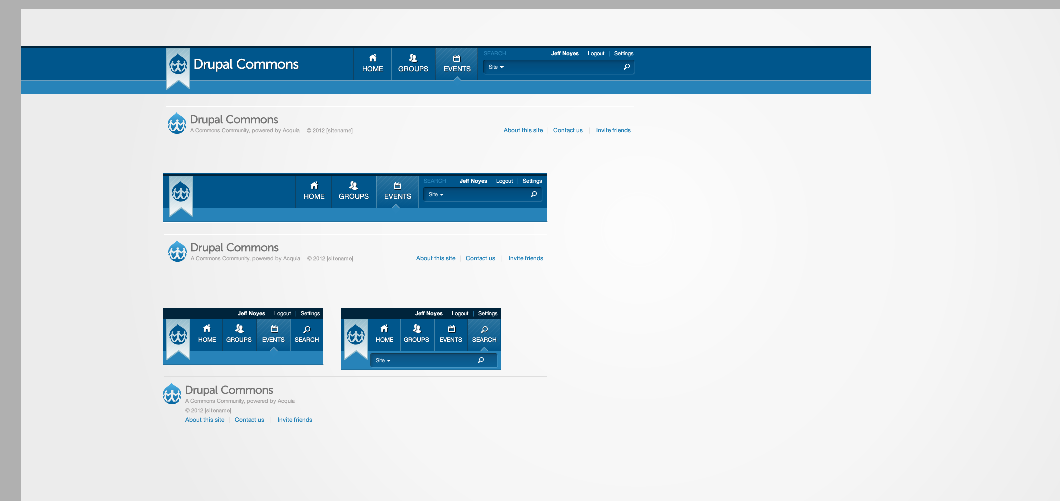This screenshot has width=1060, height=501.
Task: Click Logout in the full-width top header
Action: click(596, 53)
